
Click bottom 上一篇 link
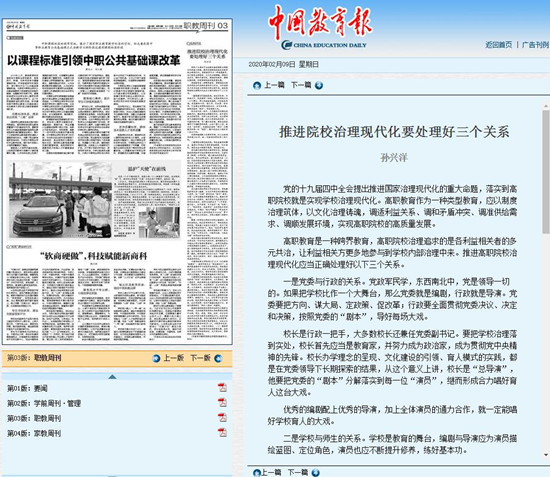pos(271,472)
